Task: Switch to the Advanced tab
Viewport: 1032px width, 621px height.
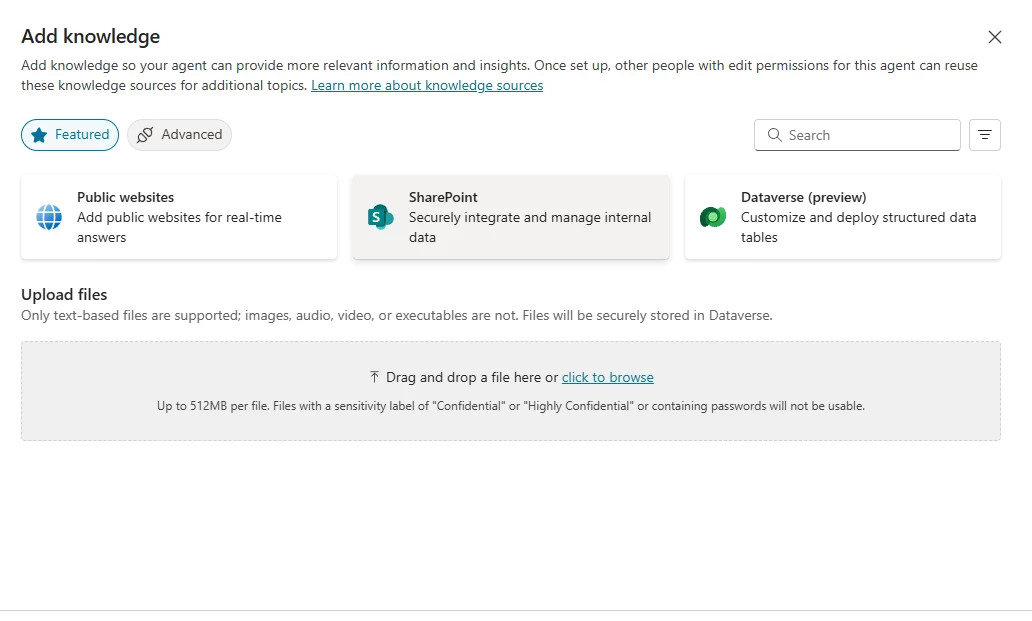Action: (179, 135)
